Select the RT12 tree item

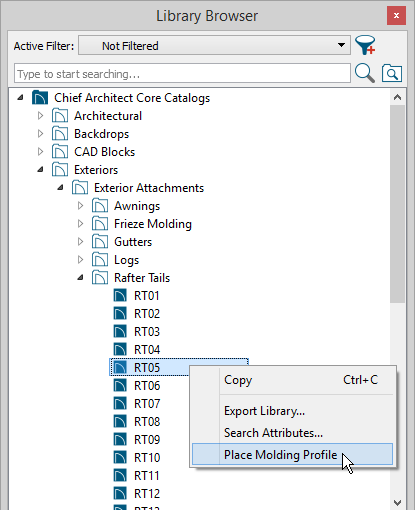coord(147,494)
